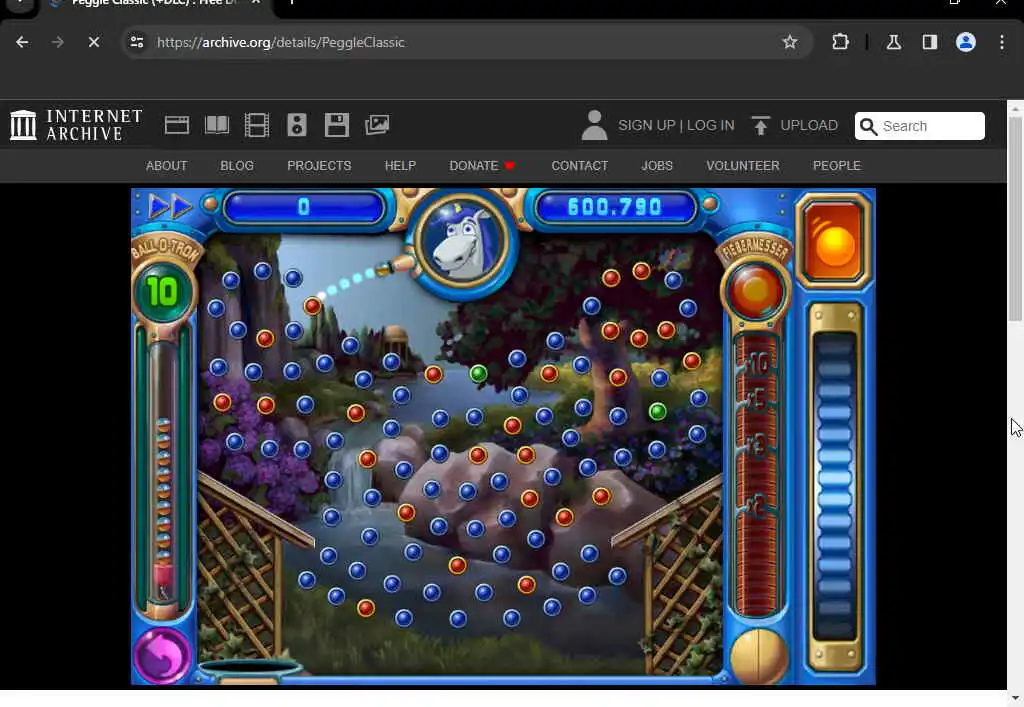Open the PROJECTS menu item
The image size is (1024, 707).
coord(319,166)
